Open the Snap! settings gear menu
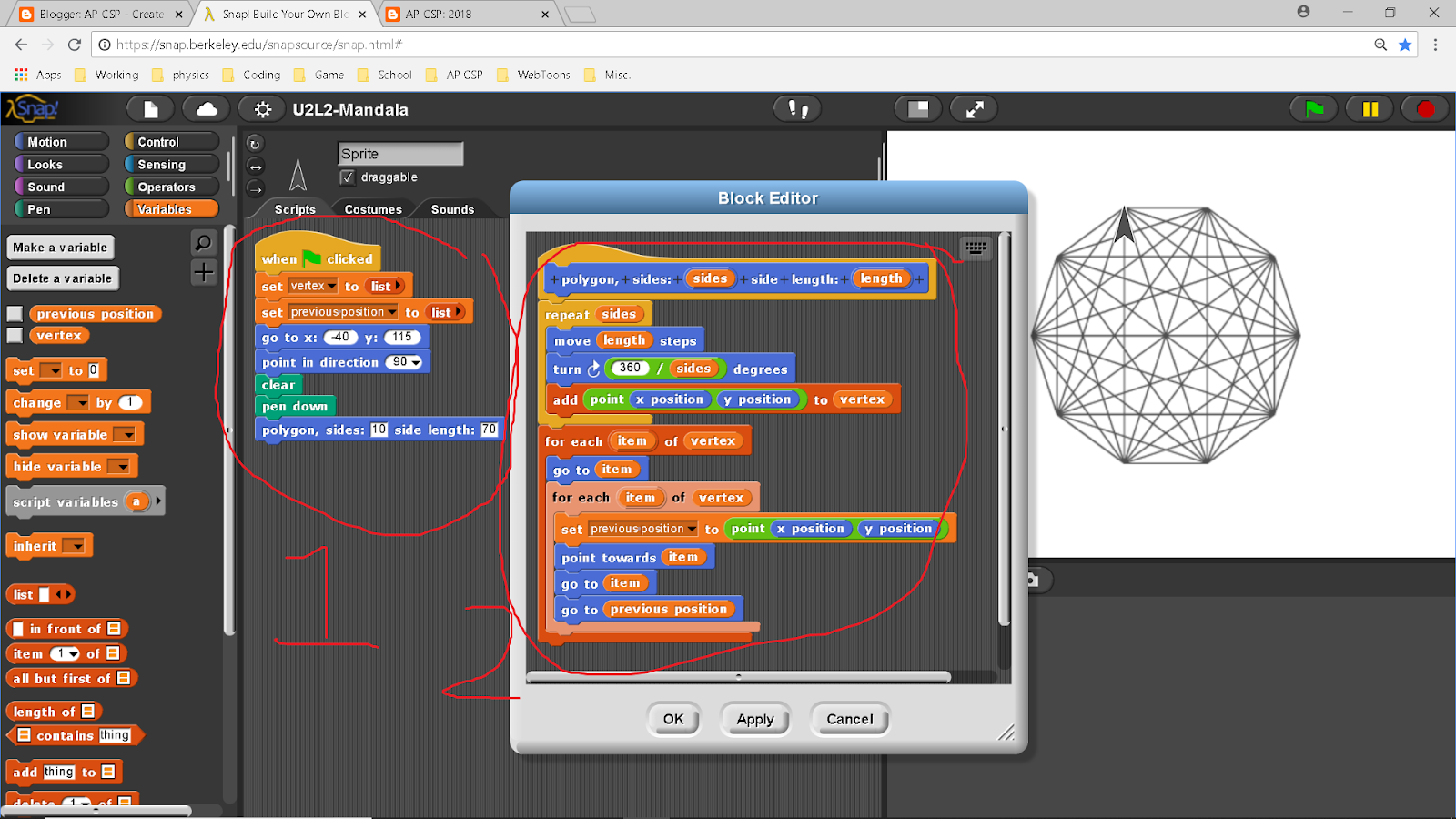This screenshot has width=1456, height=819. [262, 107]
